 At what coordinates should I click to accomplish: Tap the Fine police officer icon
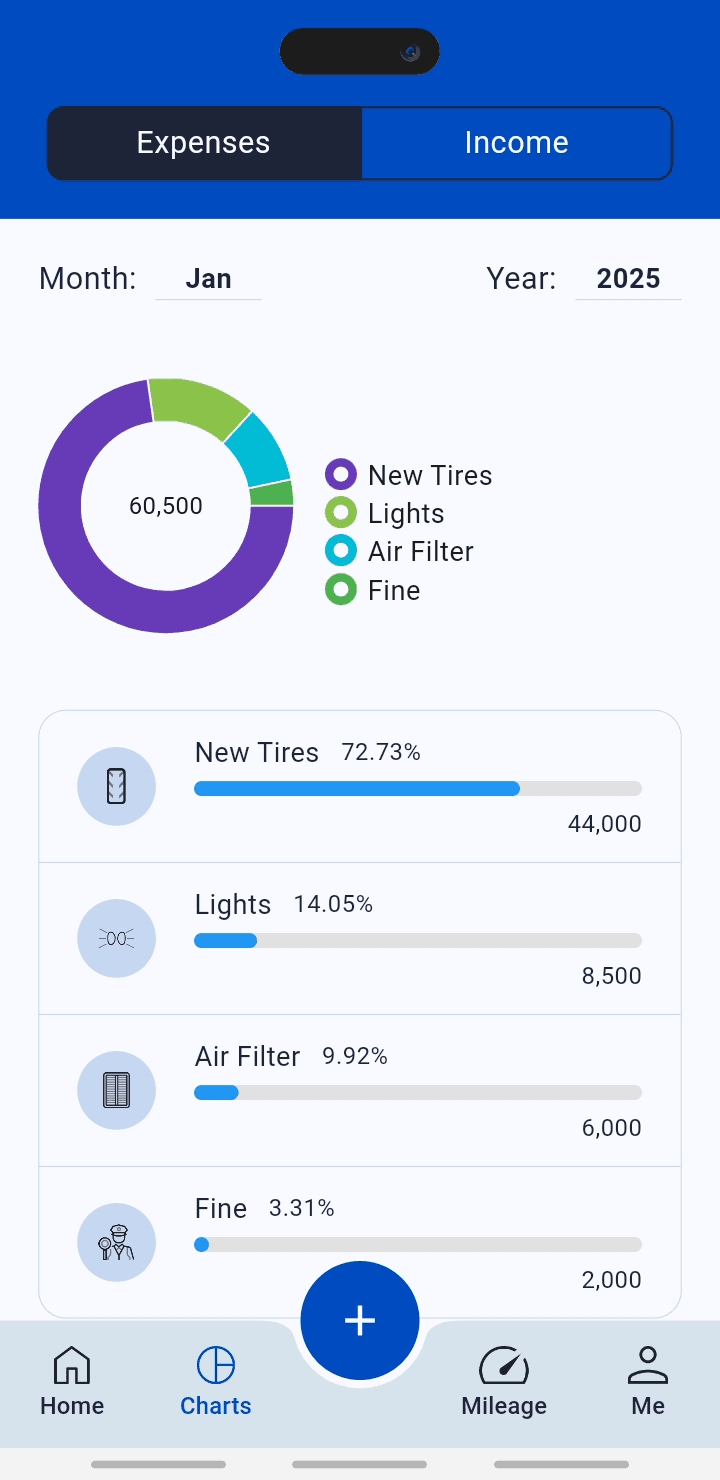click(116, 1242)
